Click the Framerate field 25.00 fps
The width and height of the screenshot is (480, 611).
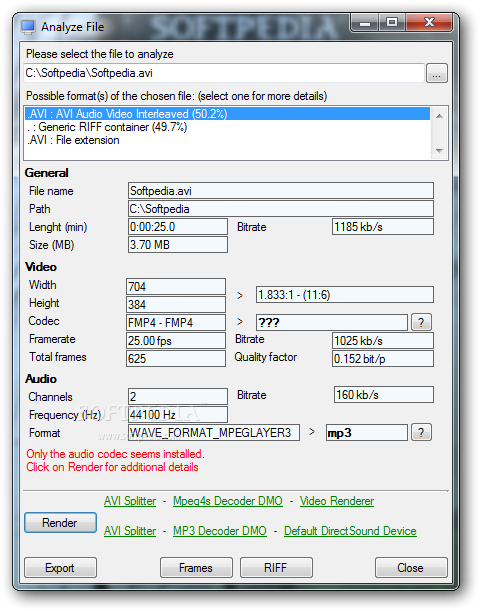176,341
